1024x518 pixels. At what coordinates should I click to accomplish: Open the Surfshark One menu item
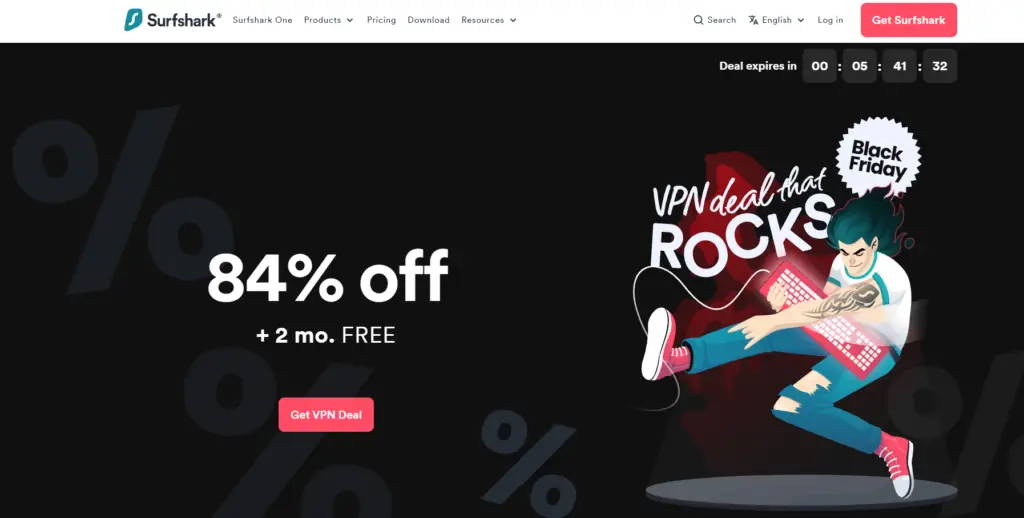[x=263, y=20]
